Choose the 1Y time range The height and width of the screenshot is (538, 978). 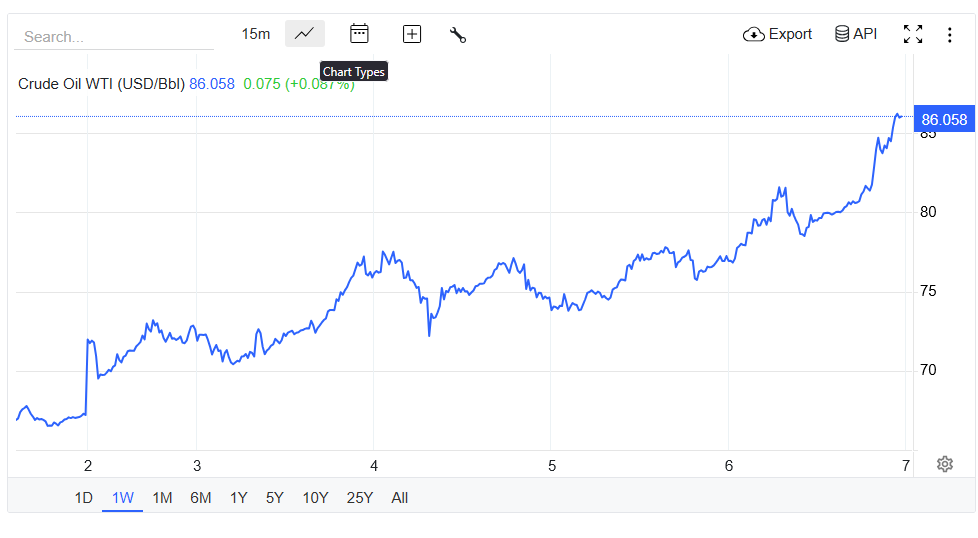tap(239, 497)
